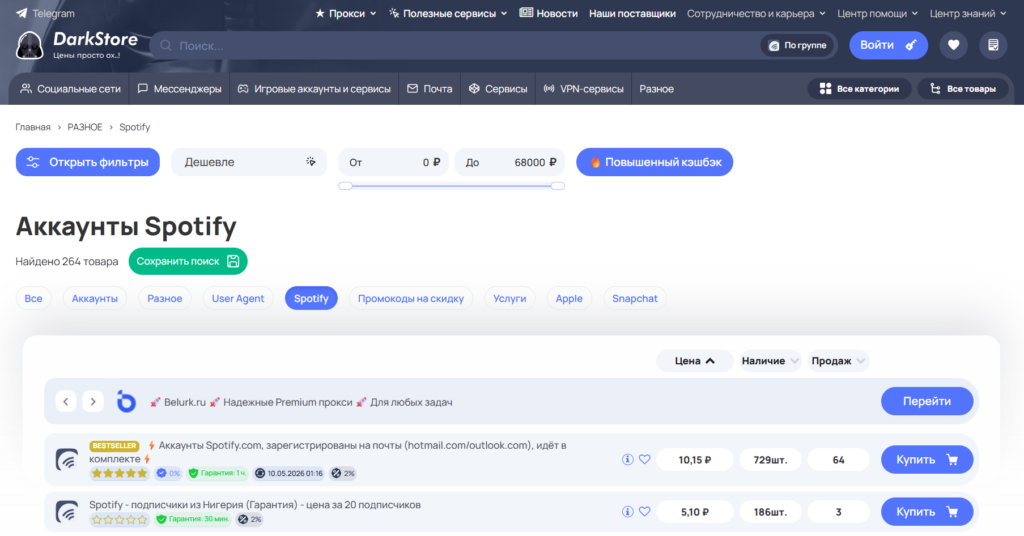Viewport: 1024px width, 536px height.
Task: Click the От minimum price field
Action: [x=393, y=162]
